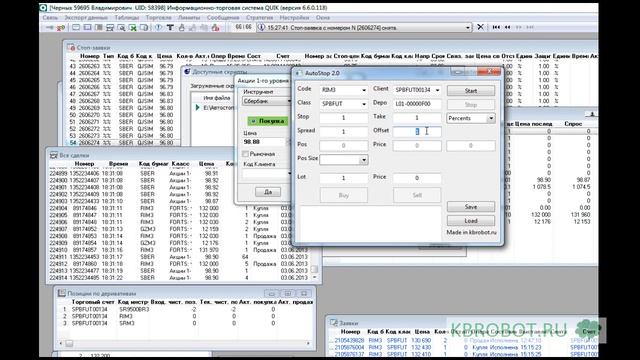The width and height of the screenshot is (640, 360).
Task: Open the Экспорт данных menu
Action: pos(86,18)
